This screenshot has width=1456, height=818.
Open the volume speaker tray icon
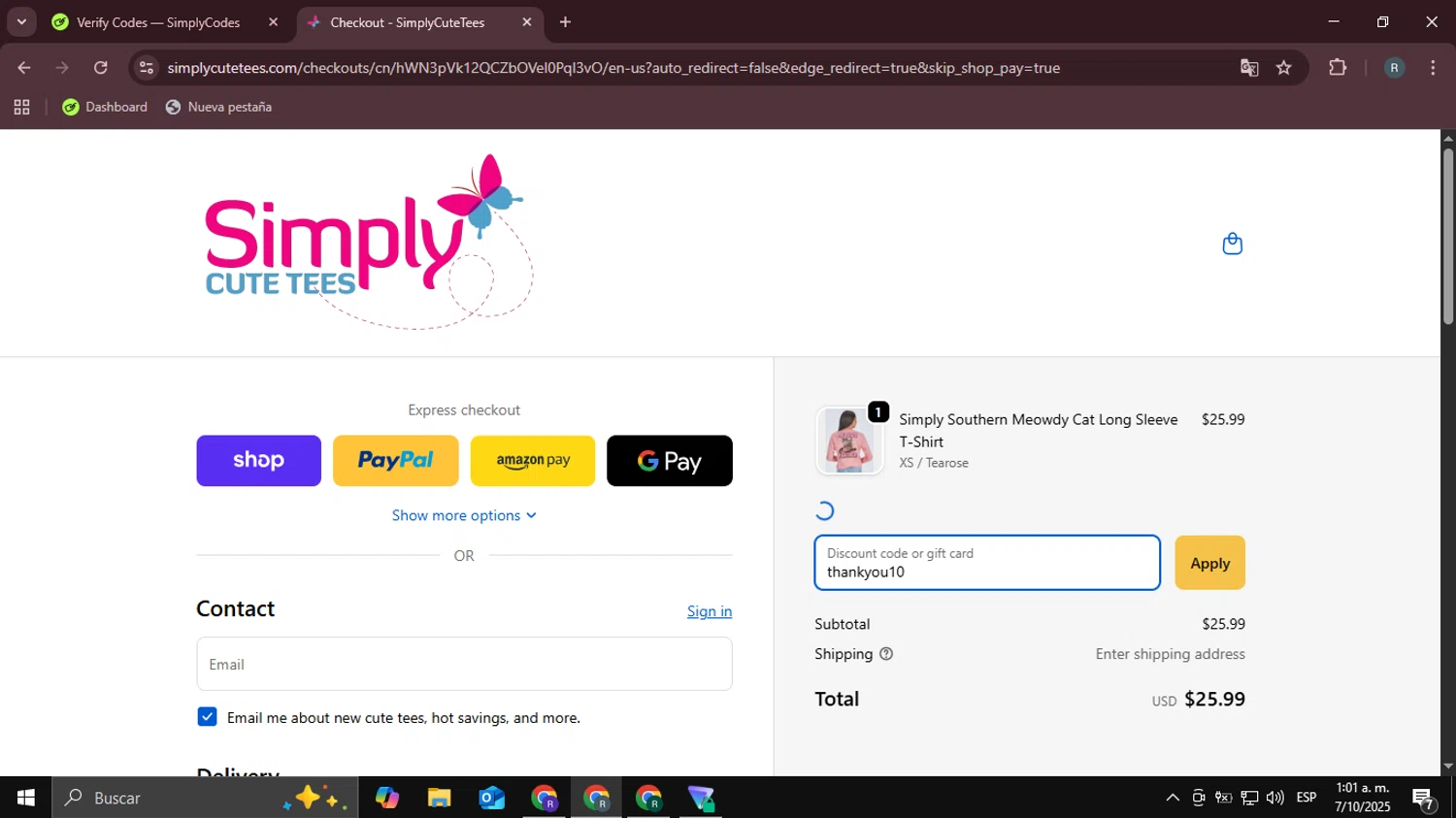(1275, 798)
